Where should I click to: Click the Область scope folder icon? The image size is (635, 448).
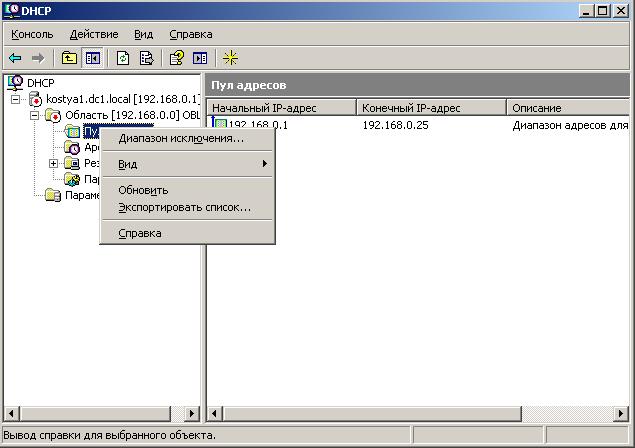53,115
